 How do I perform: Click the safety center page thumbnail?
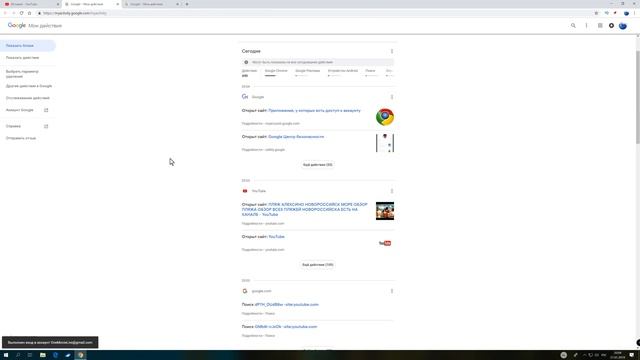[385, 143]
